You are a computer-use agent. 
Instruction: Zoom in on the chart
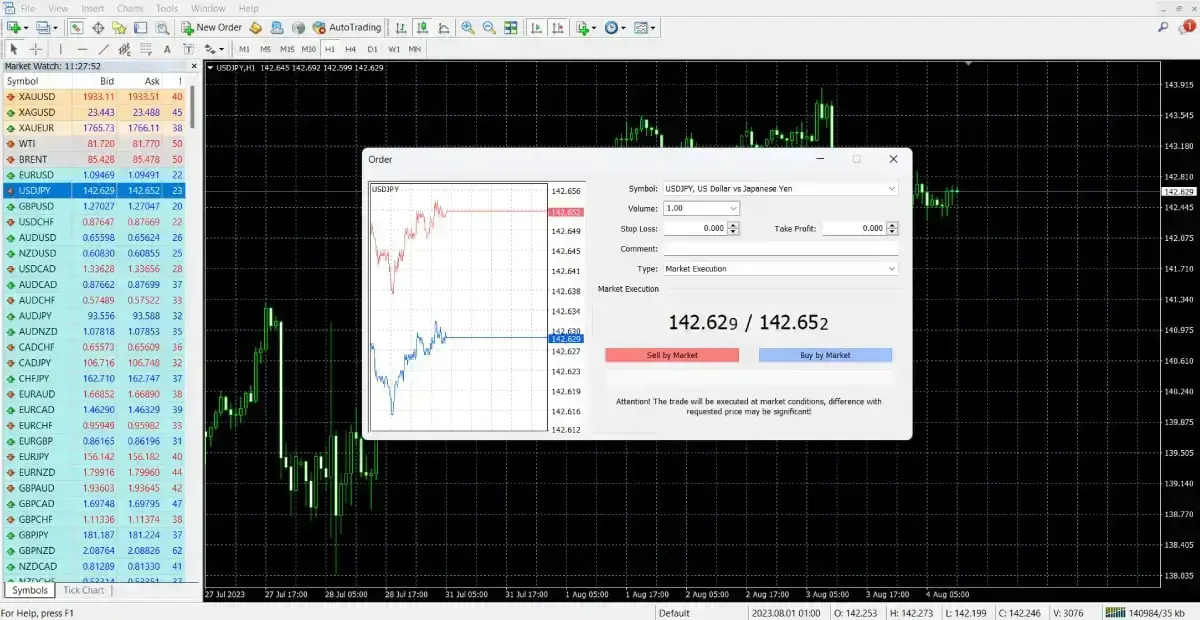pos(467,28)
